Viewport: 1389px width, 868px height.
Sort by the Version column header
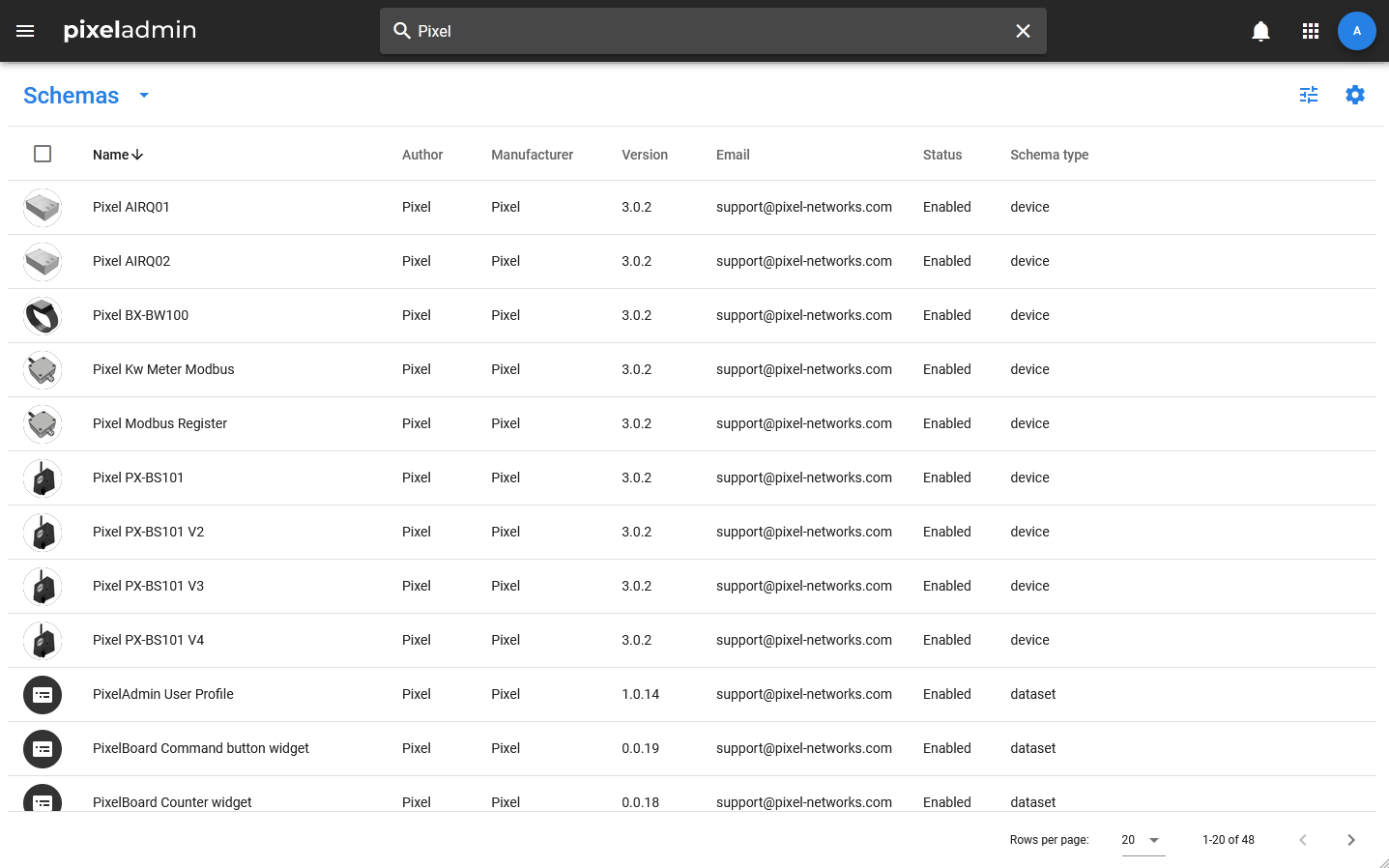(644, 155)
